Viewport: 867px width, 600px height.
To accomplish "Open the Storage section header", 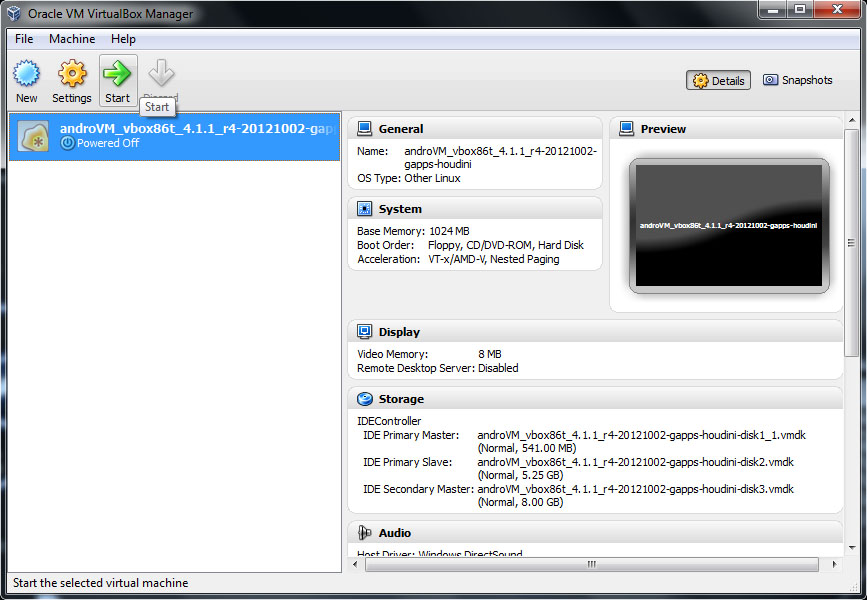I will point(595,399).
